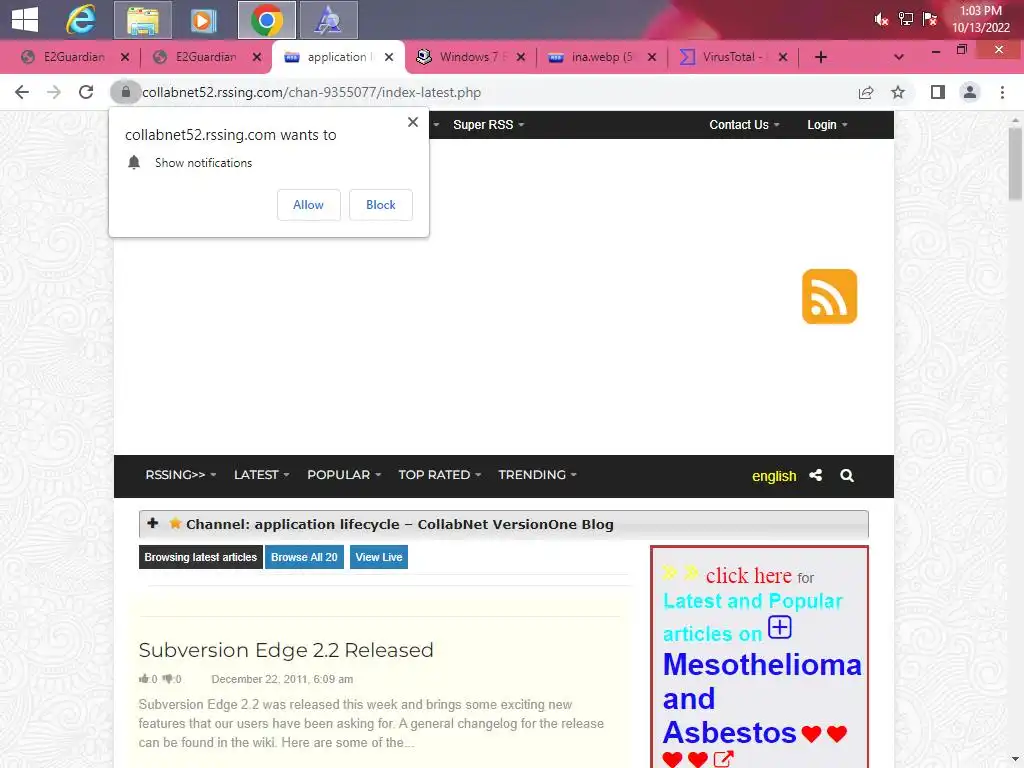Close the VirusTotal tab
The width and height of the screenshot is (1024, 768).
click(783, 57)
